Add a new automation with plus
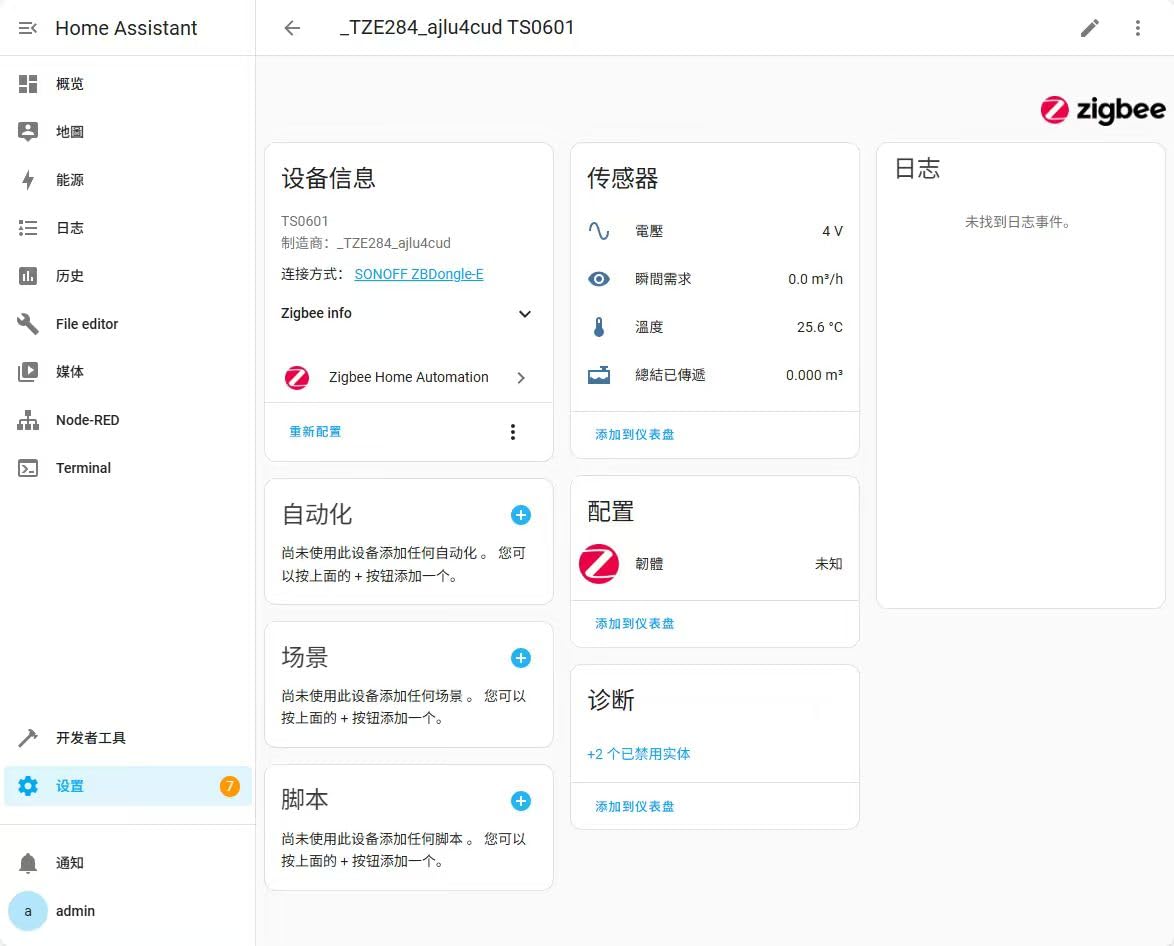Image resolution: width=1174 pixels, height=946 pixels. 520,515
